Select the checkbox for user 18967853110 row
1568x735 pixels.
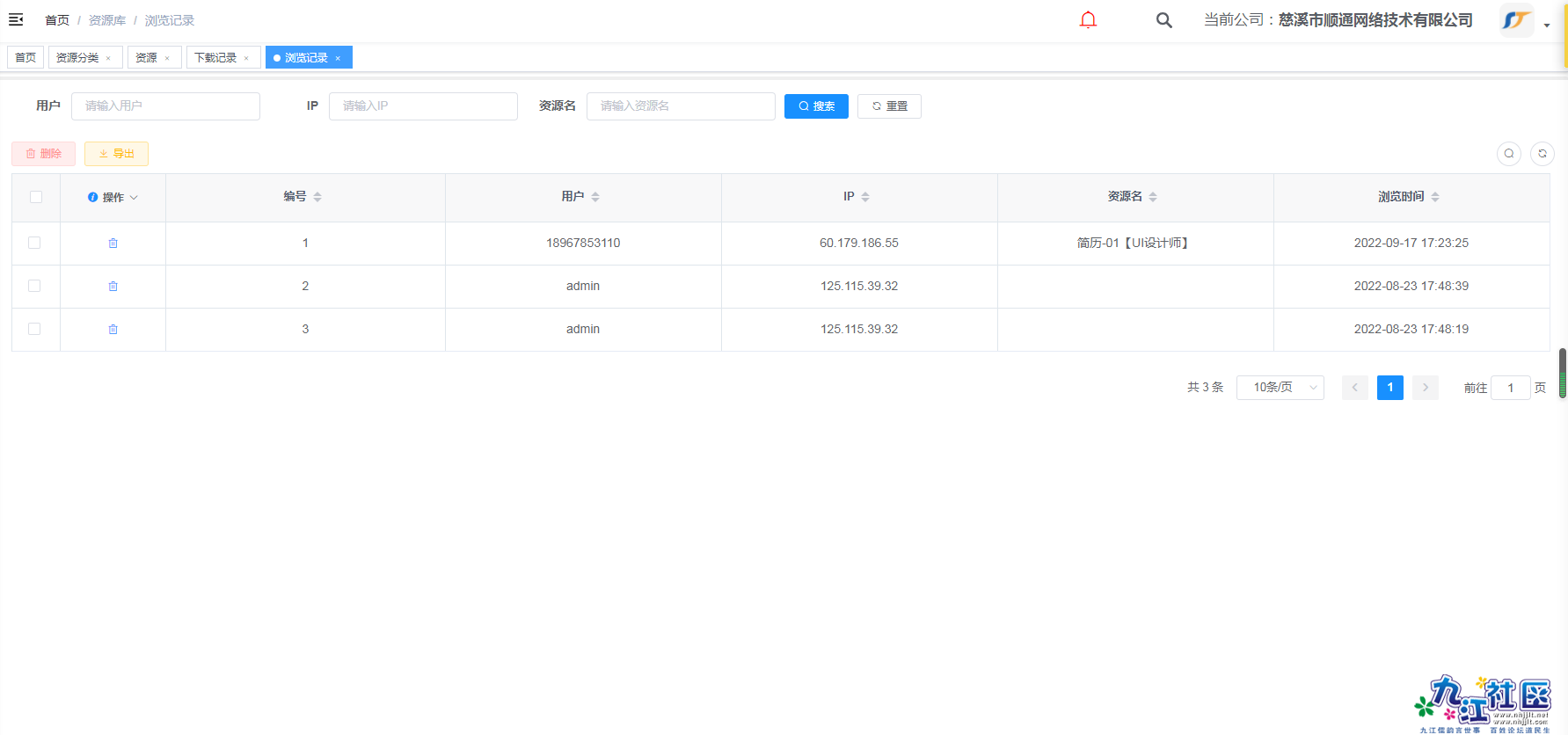coord(34,243)
